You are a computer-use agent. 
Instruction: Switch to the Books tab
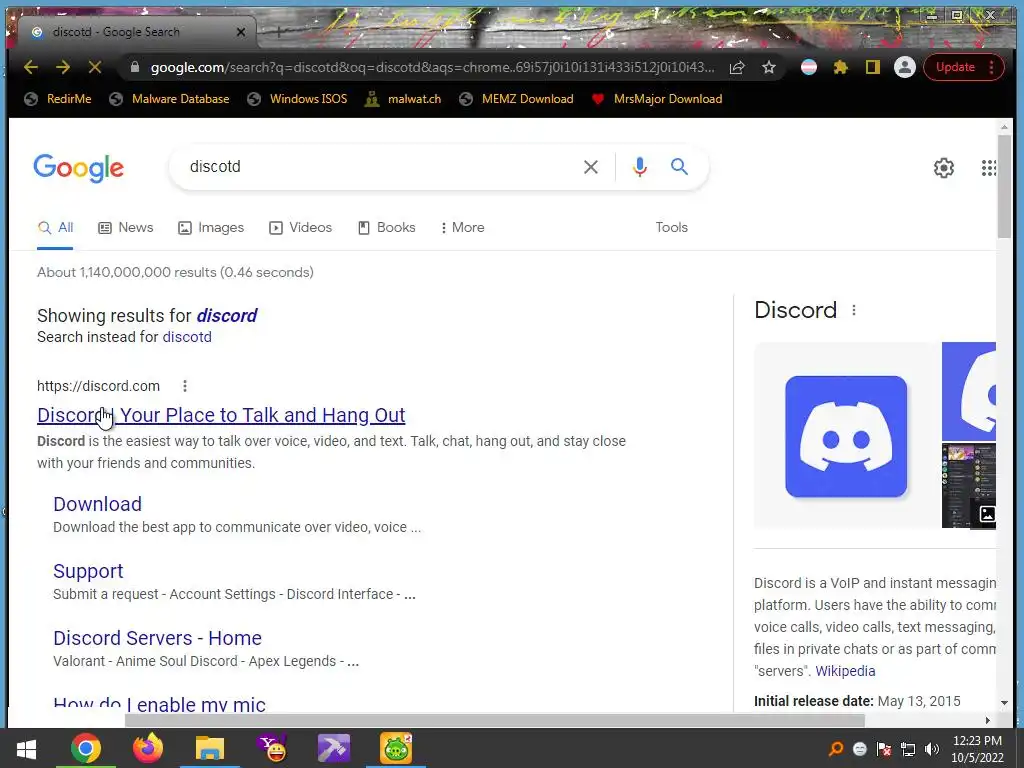(x=387, y=227)
